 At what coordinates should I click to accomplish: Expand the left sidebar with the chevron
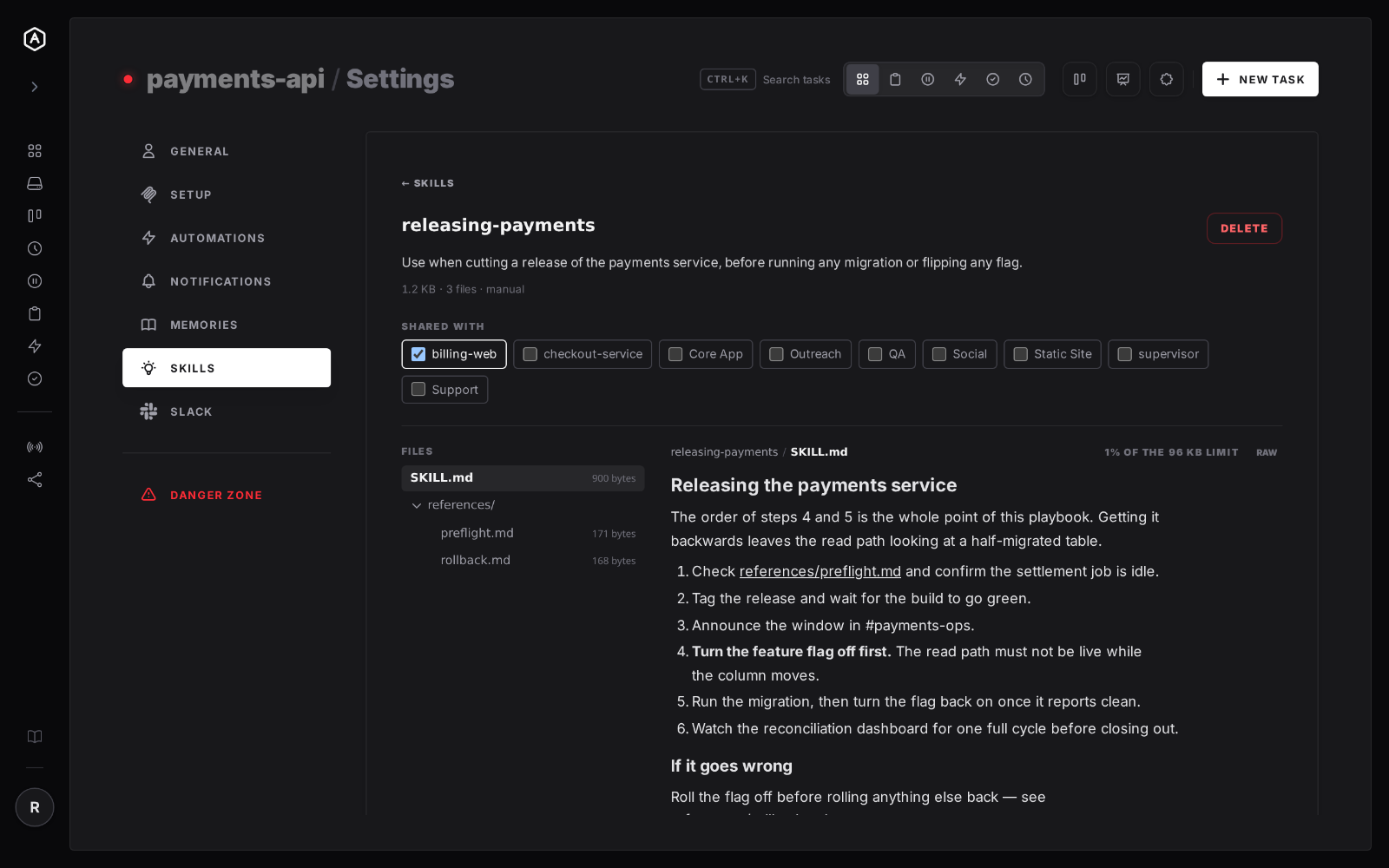pyautogui.click(x=35, y=87)
